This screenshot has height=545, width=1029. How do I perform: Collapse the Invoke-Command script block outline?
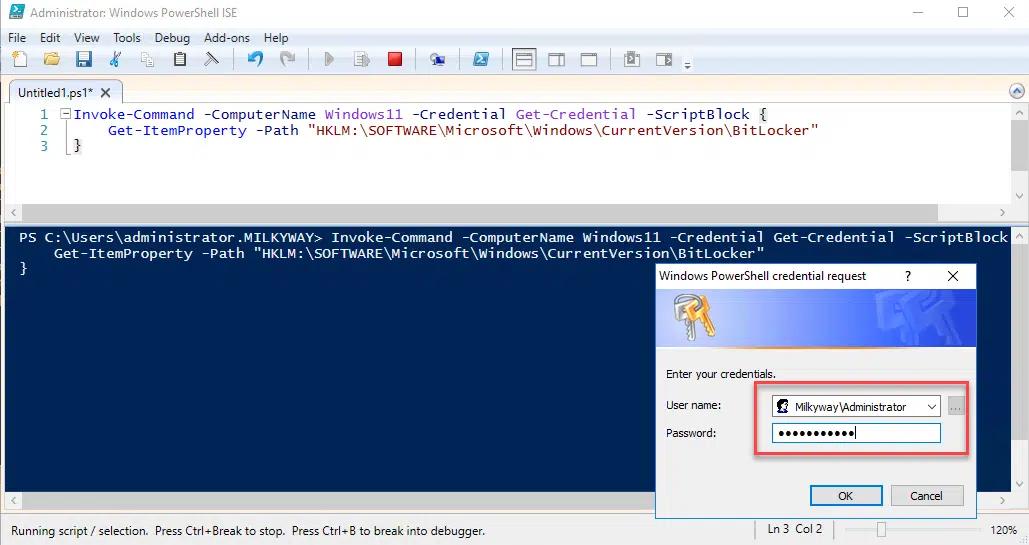pos(65,114)
